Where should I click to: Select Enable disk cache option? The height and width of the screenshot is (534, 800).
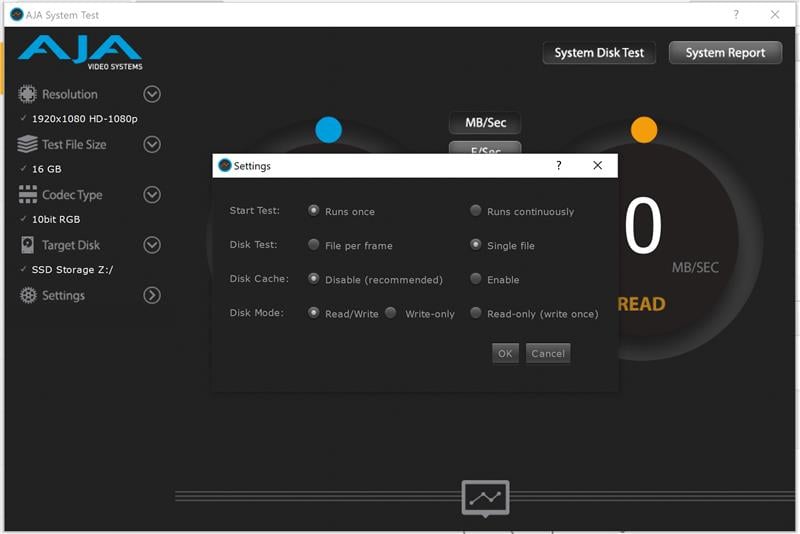click(476, 278)
